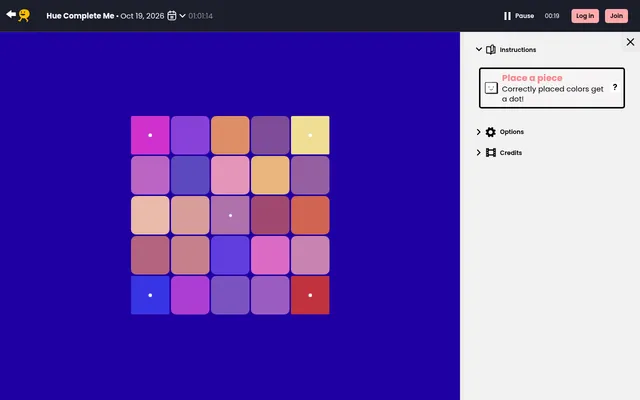Select the light pink tile in second row
Image resolution: width=640 pixels, height=400 pixels.
pos(230,175)
